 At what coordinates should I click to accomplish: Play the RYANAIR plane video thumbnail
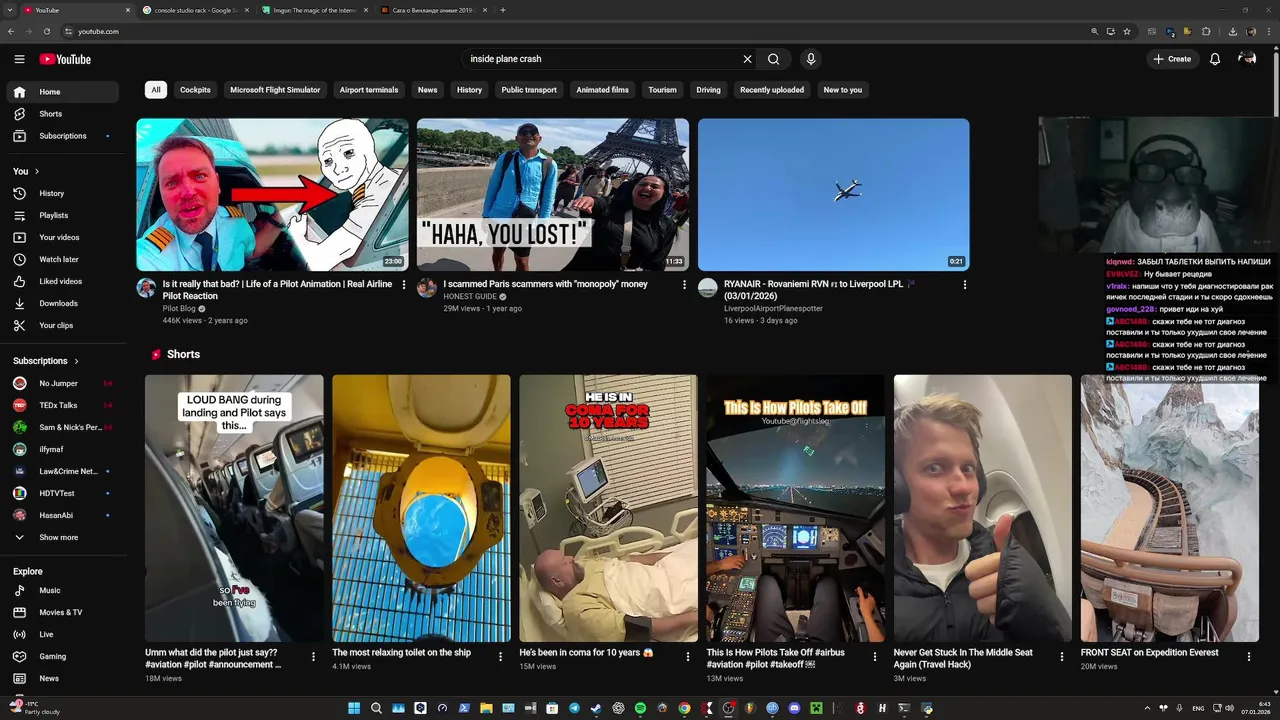tap(833, 195)
